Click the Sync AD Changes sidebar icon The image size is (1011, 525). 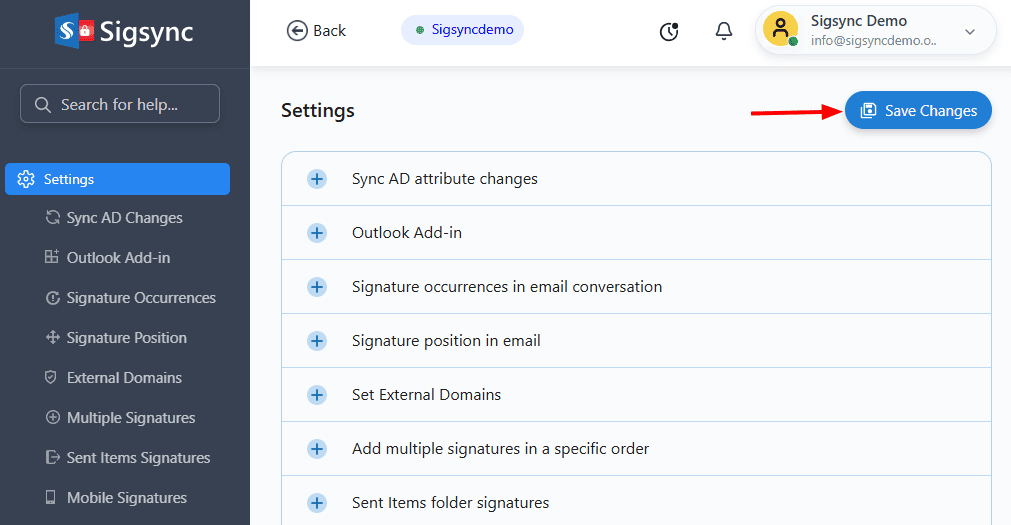tap(53, 218)
